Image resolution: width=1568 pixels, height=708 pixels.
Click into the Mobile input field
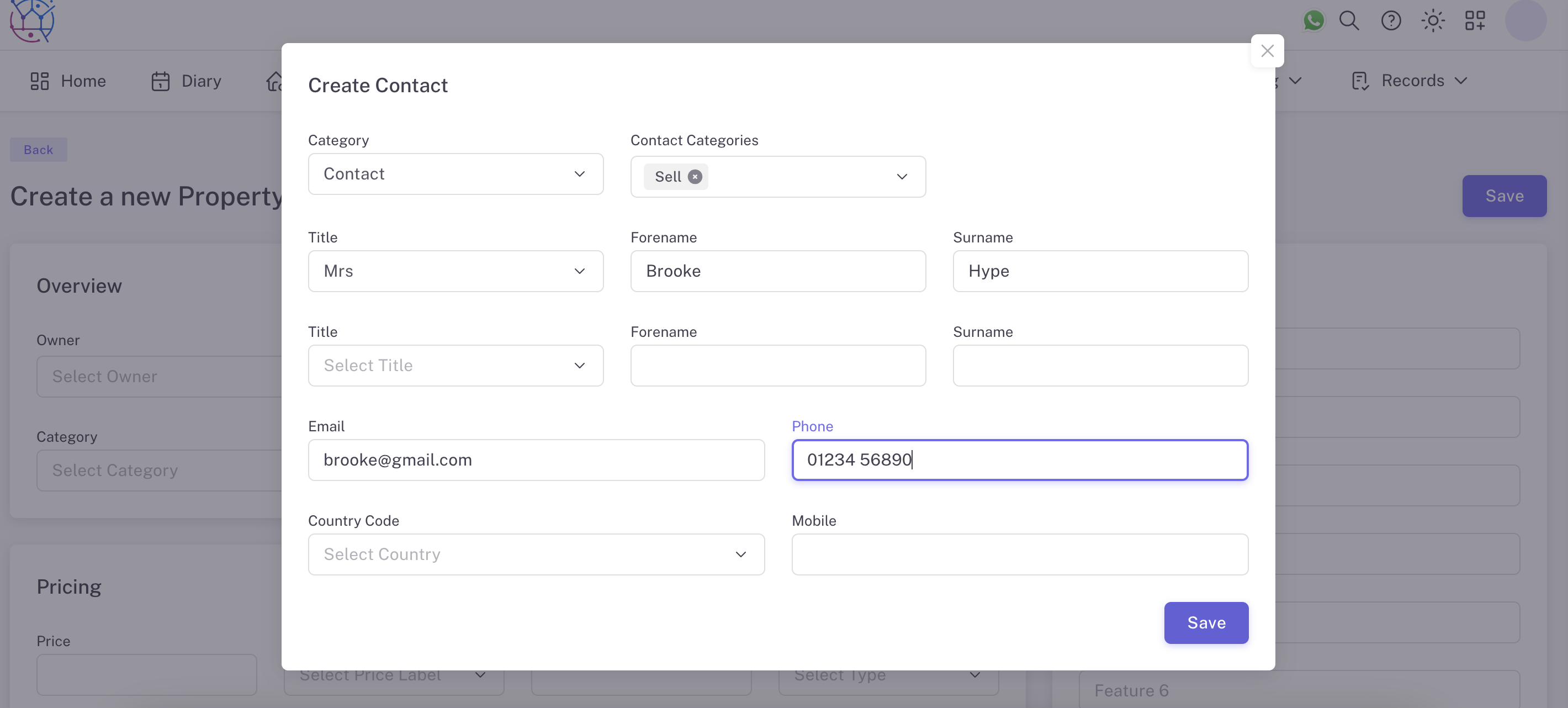coord(1020,554)
